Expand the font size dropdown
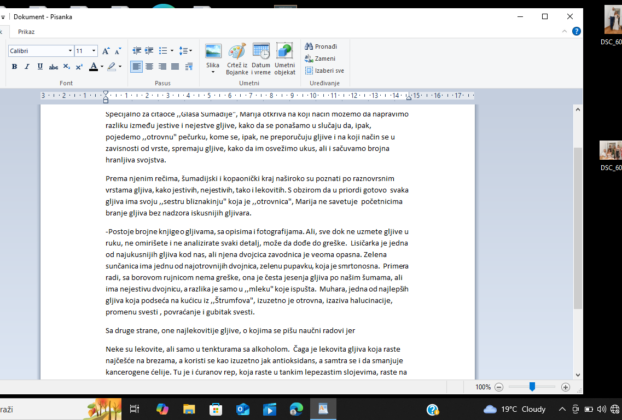 pos(94,50)
